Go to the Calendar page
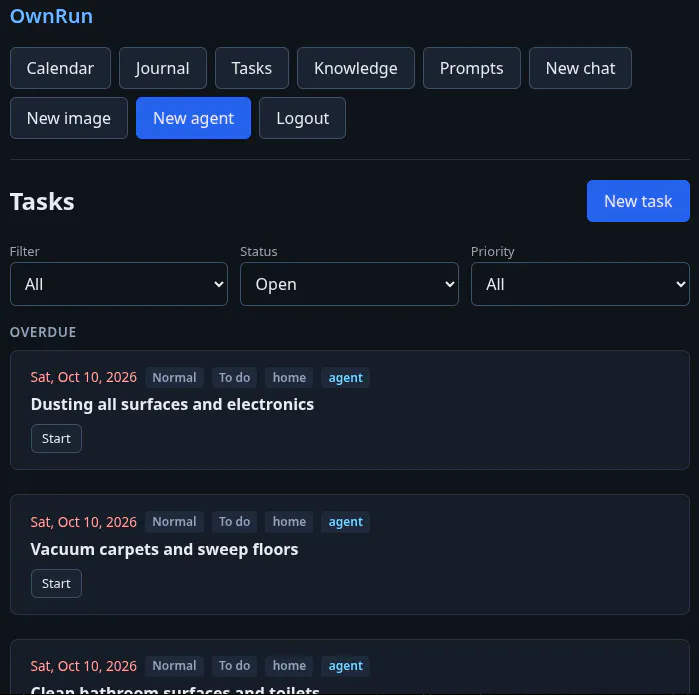Image resolution: width=699 pixels, height=695 pixels. click(60, 68)
